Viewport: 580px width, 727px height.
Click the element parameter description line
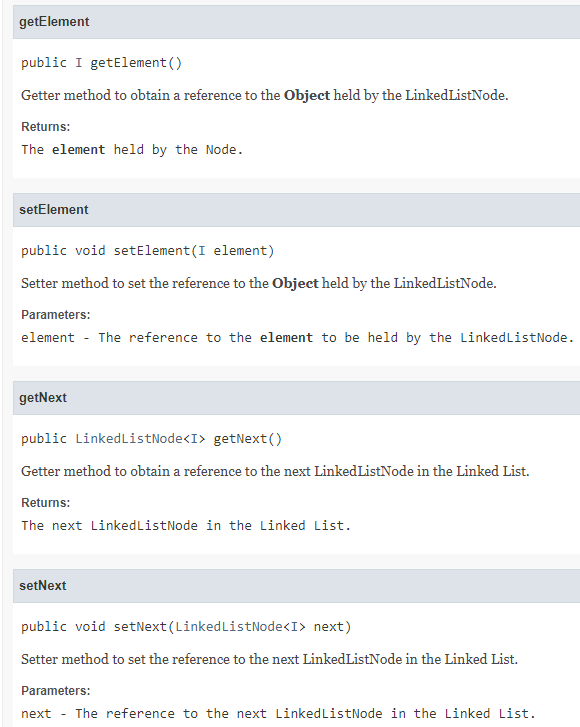tap(298, 338)
